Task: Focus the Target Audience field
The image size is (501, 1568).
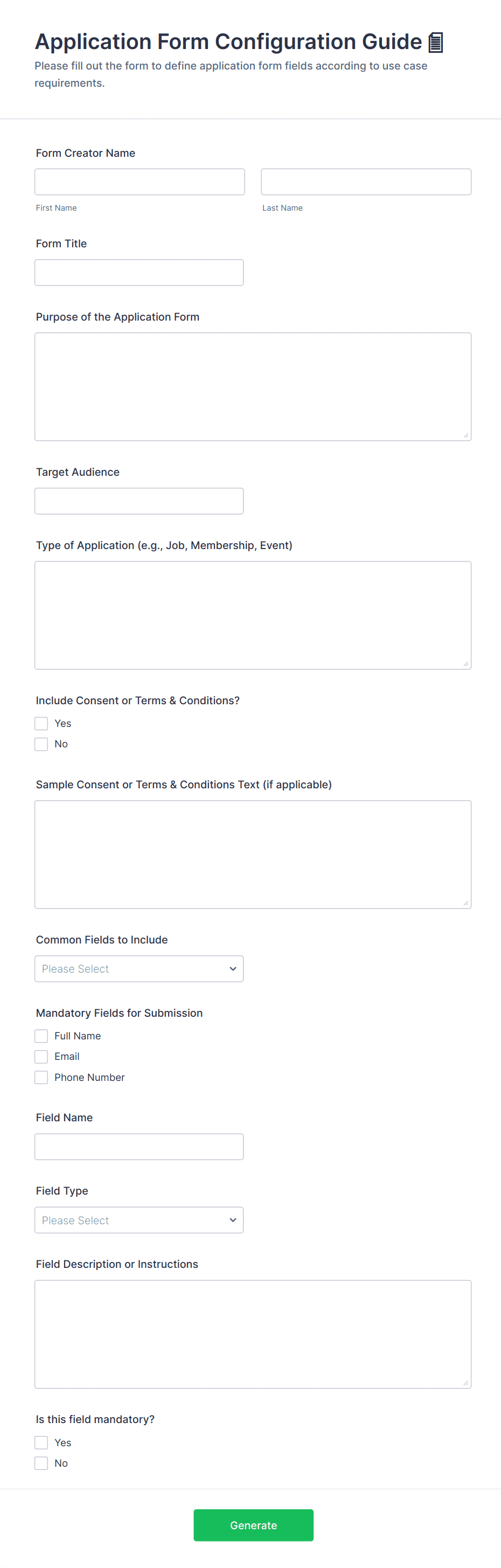Action: [x=139, y=501]
